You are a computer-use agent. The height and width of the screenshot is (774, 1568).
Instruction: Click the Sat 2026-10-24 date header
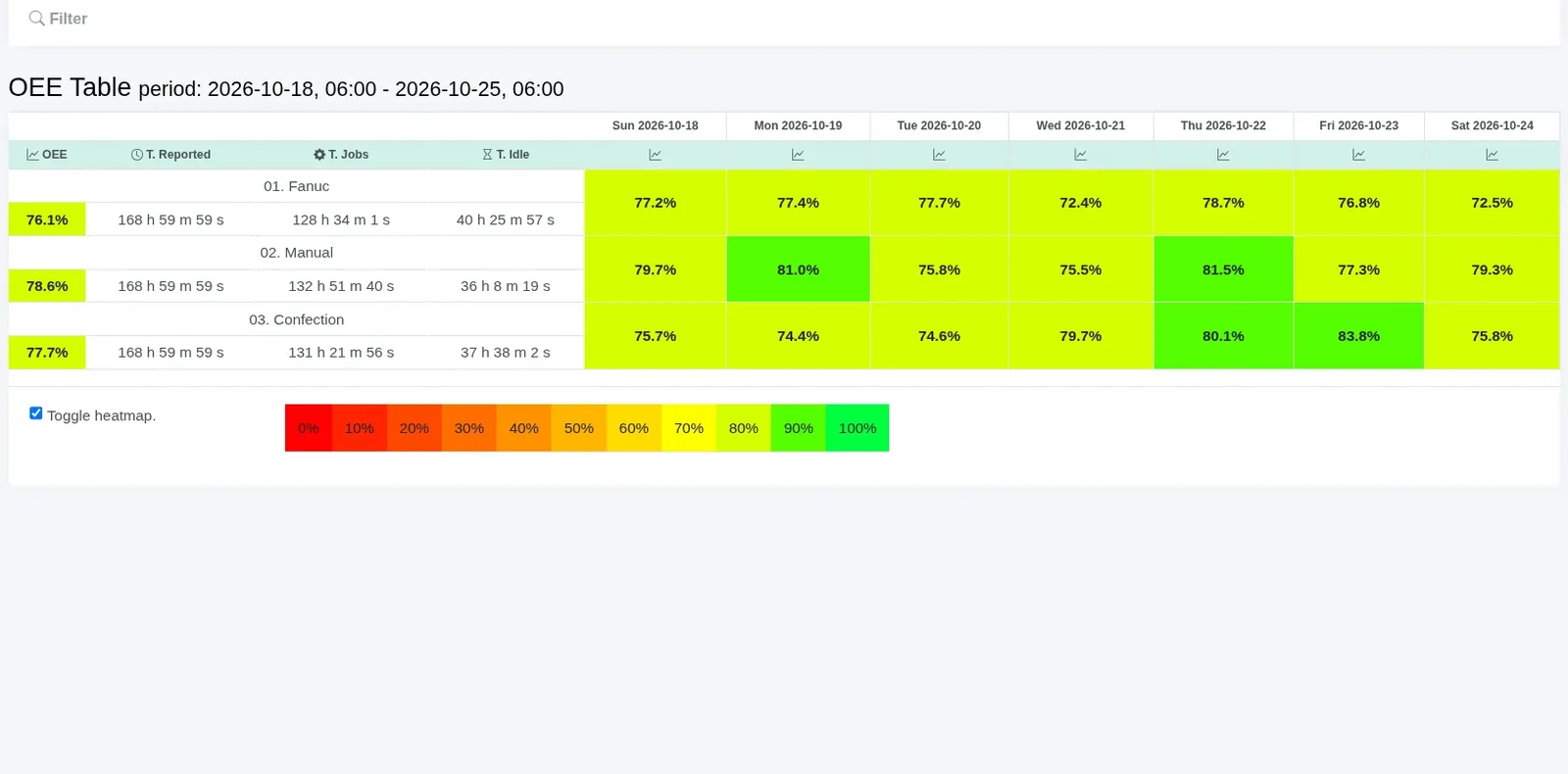(x=1492, y=125)
